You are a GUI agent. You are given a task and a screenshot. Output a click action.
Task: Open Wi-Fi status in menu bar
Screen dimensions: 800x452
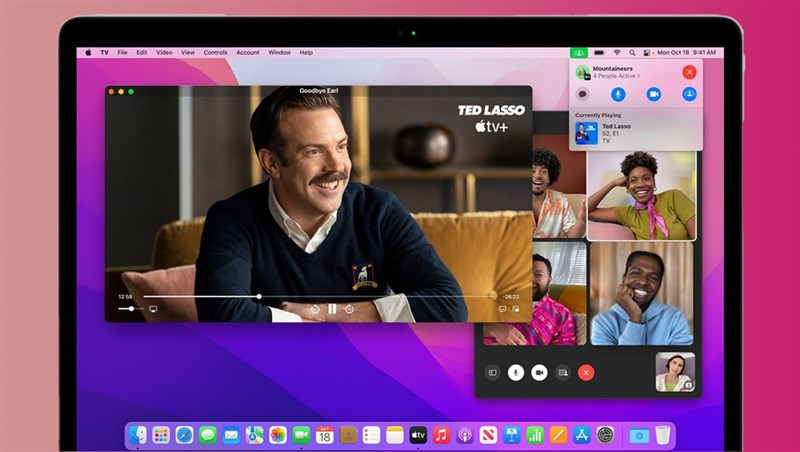617,53
